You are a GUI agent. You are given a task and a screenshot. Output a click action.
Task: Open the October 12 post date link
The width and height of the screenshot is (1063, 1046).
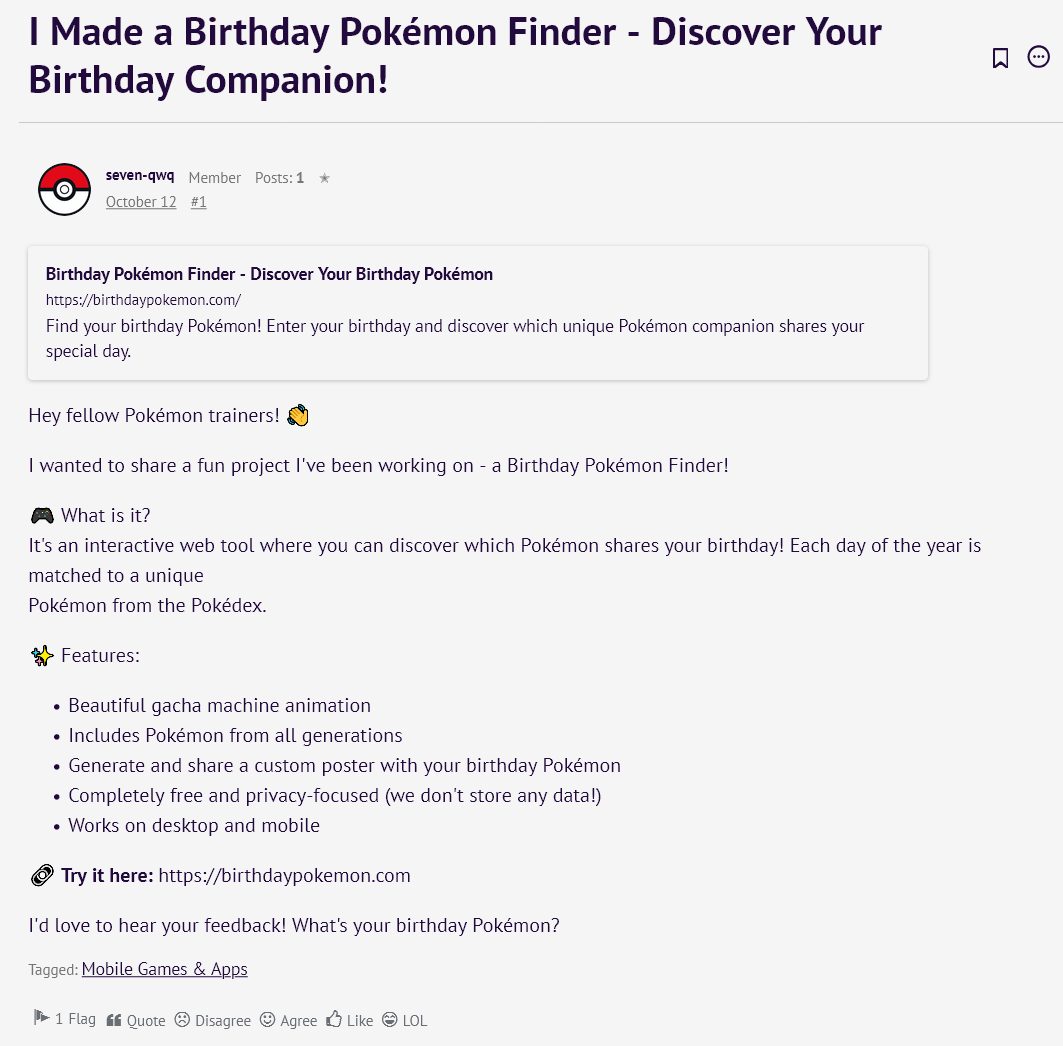tap(141, 202)
